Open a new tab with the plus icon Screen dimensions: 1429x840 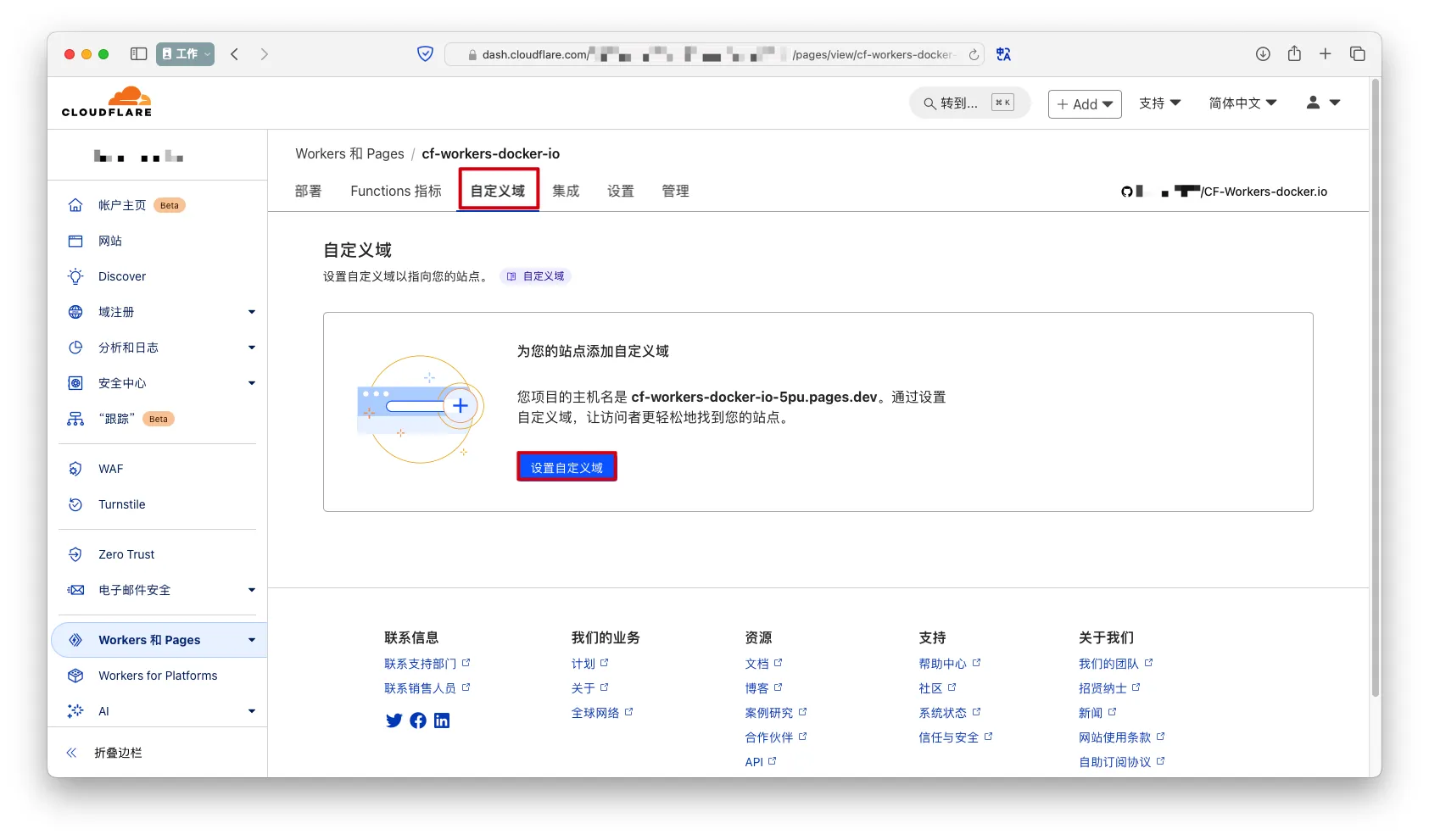1326,54
